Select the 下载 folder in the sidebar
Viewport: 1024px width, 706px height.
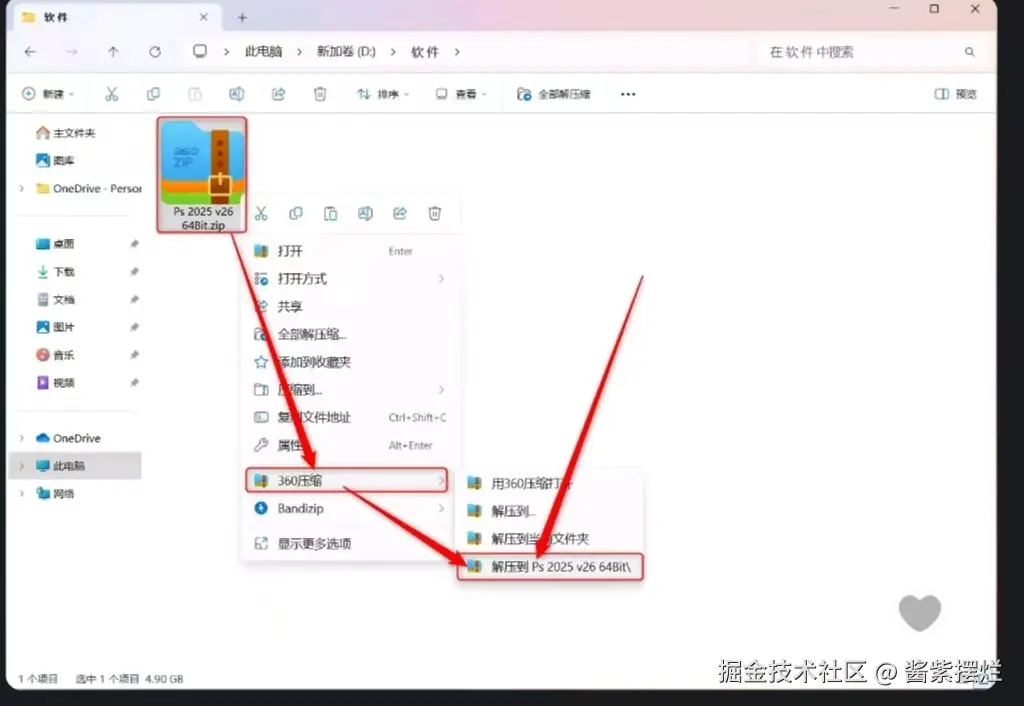pyautogui.click(x=55, y=270)
